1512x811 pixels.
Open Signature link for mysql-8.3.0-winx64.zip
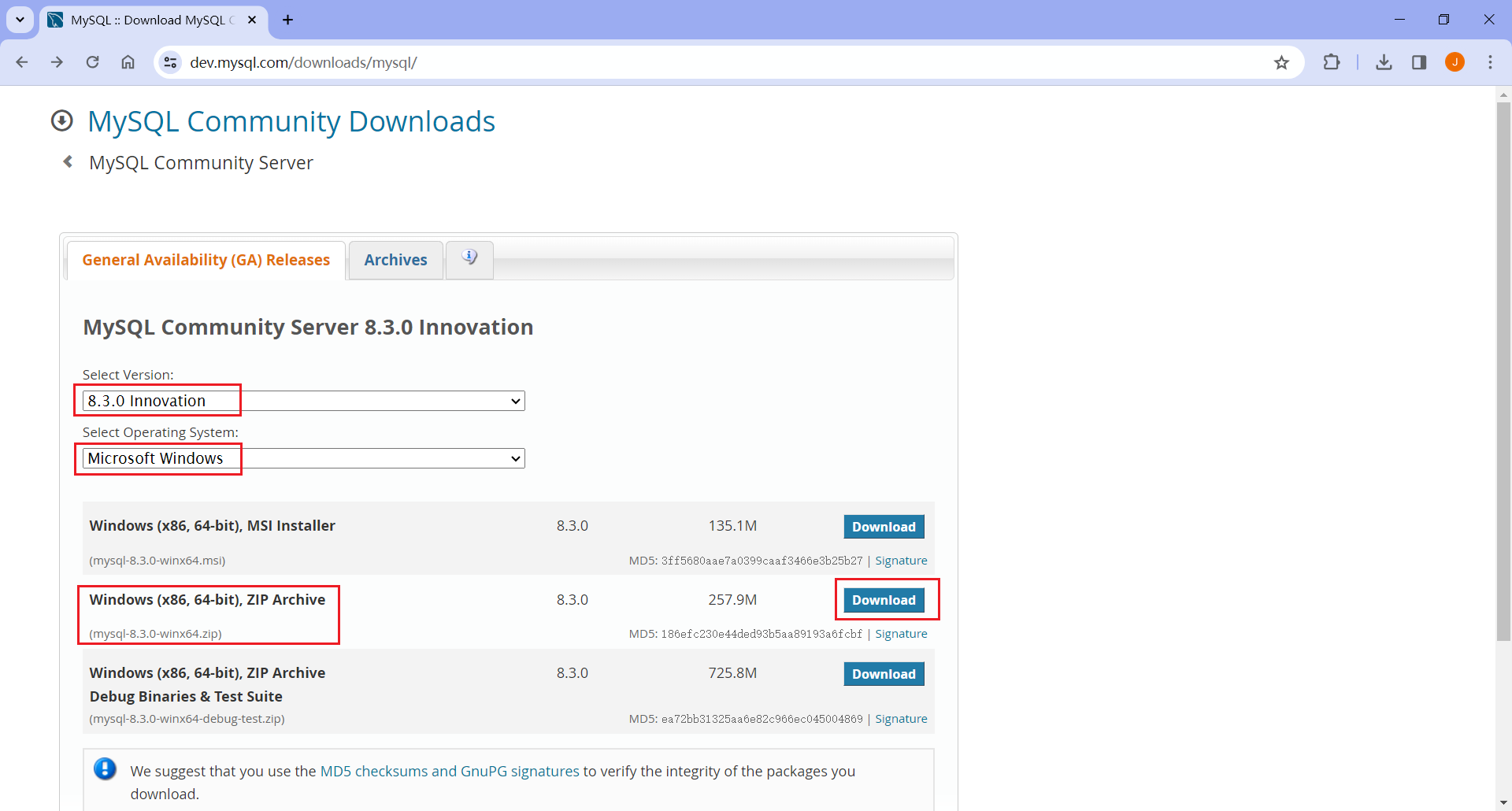coord(901,634)
